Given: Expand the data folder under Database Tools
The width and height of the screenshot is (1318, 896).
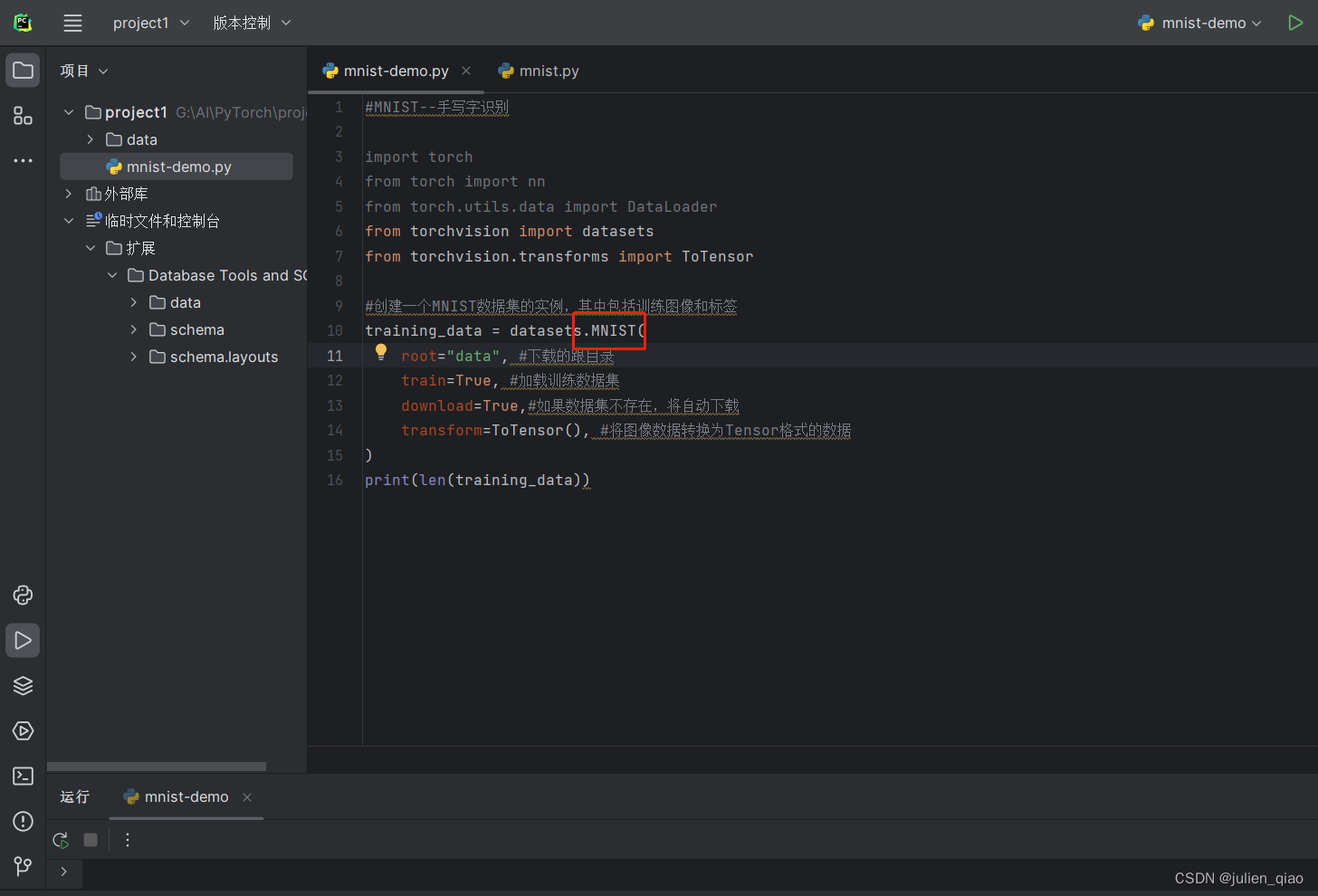Looking at the screenshot, I should coord(134,302).
